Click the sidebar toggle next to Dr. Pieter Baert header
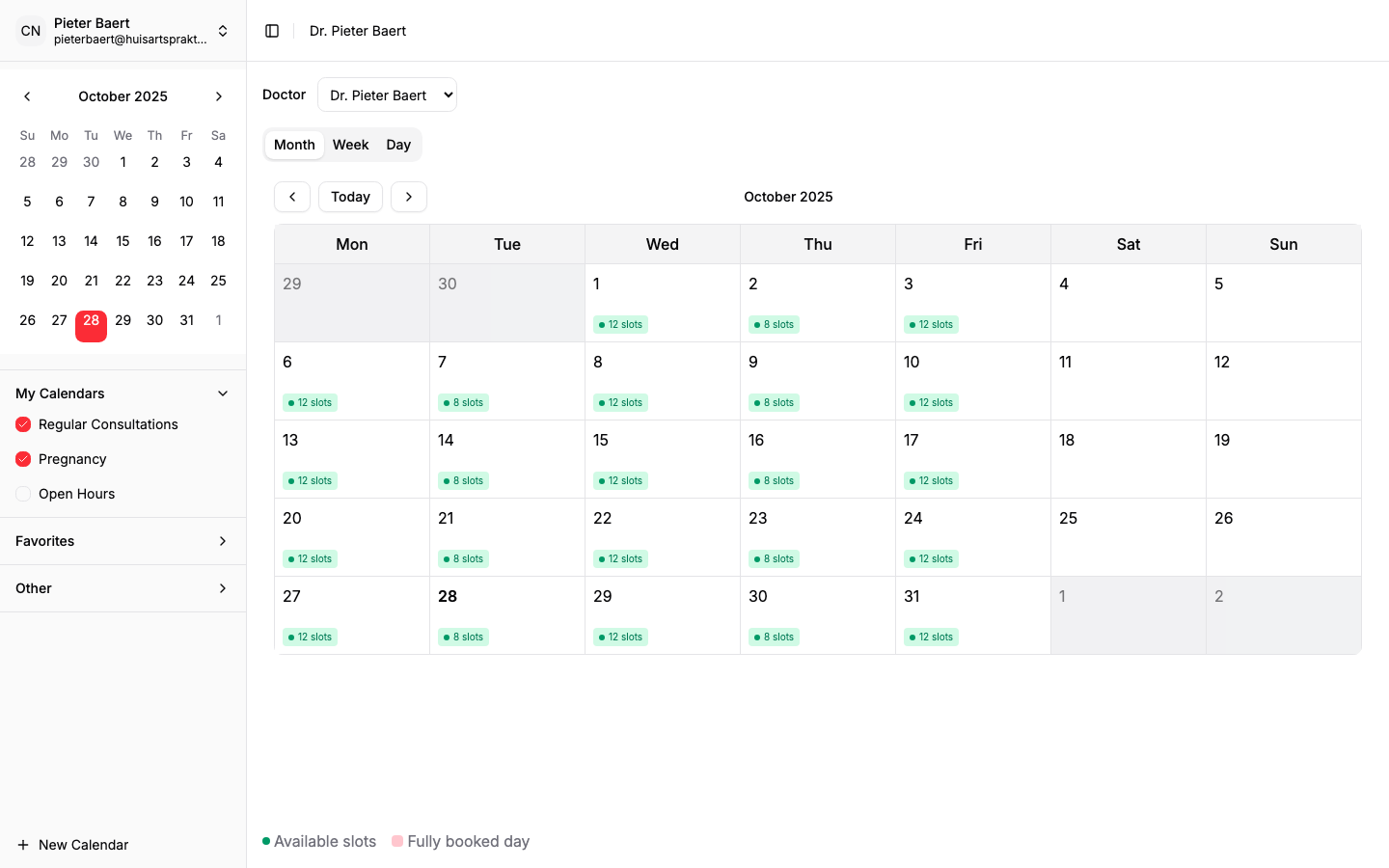This screenshot has height=868, width=1389. (272, 30)
